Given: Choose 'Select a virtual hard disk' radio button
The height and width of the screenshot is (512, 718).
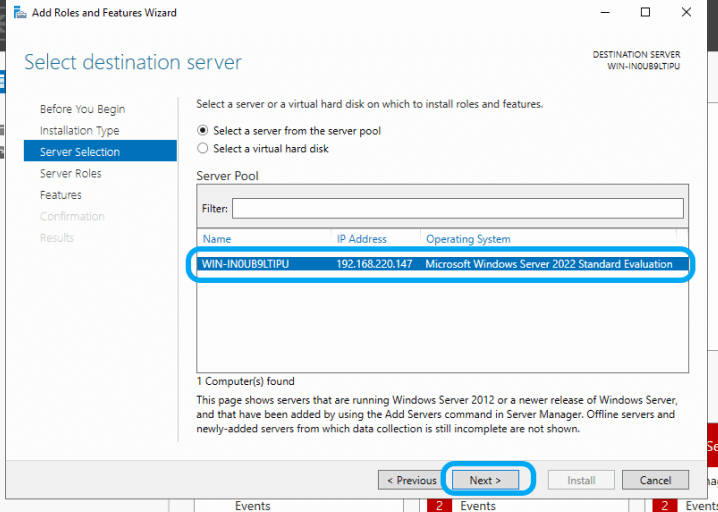Looking at the screenshot, I should pos(202,148).
